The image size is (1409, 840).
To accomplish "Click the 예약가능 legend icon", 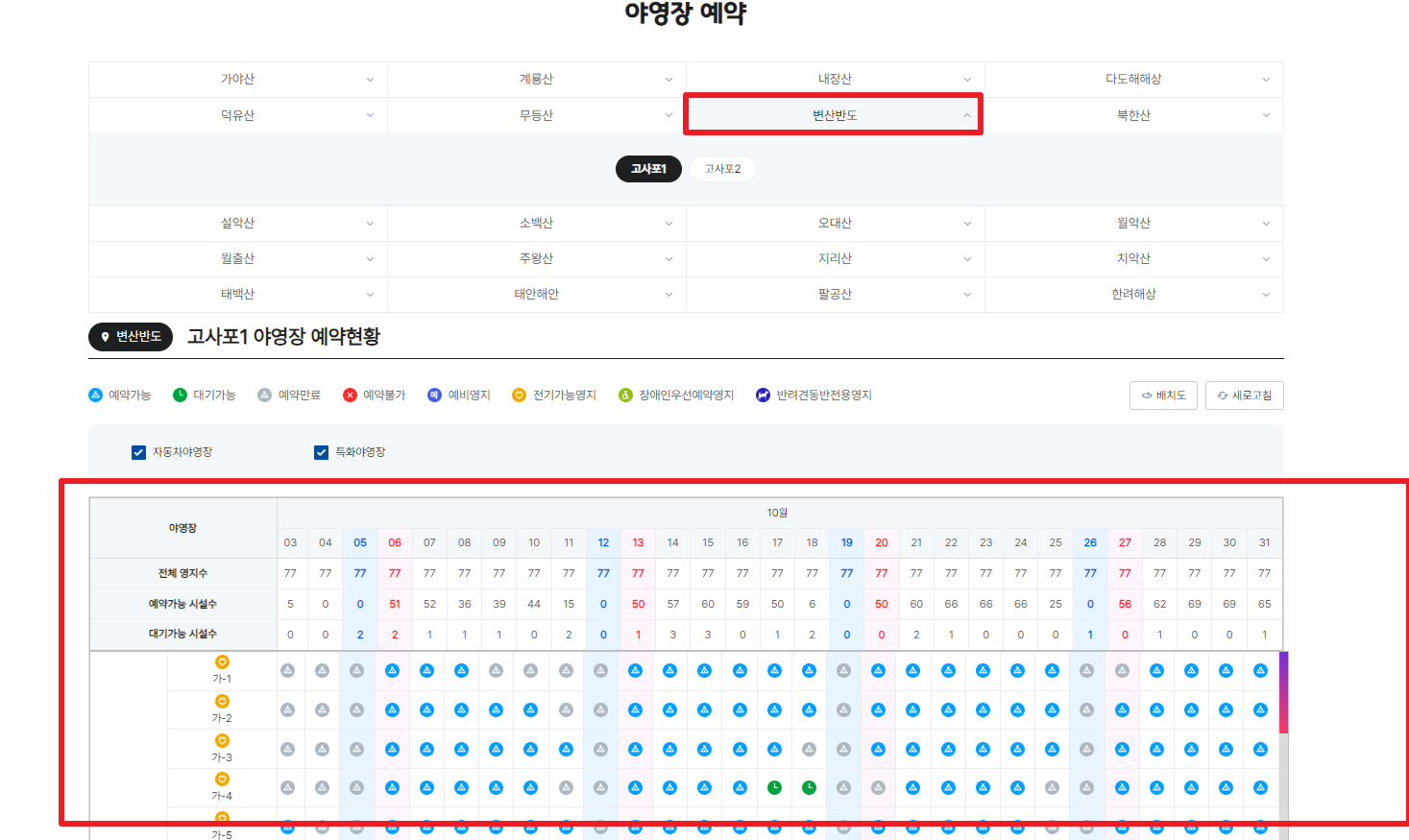I will coord(96,395).
